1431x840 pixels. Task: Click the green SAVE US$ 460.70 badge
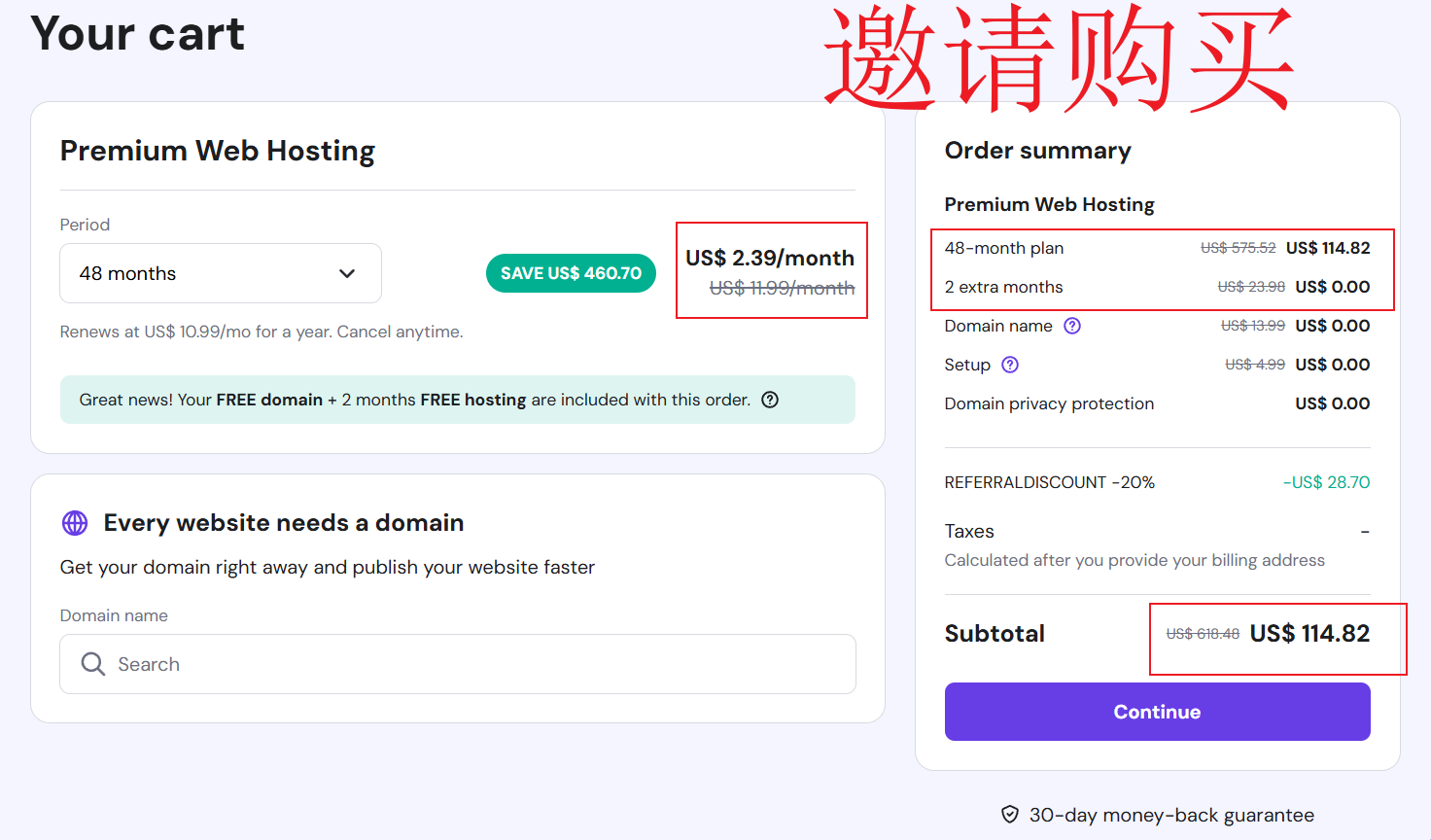pyautogui.click(x=571, y=273)
